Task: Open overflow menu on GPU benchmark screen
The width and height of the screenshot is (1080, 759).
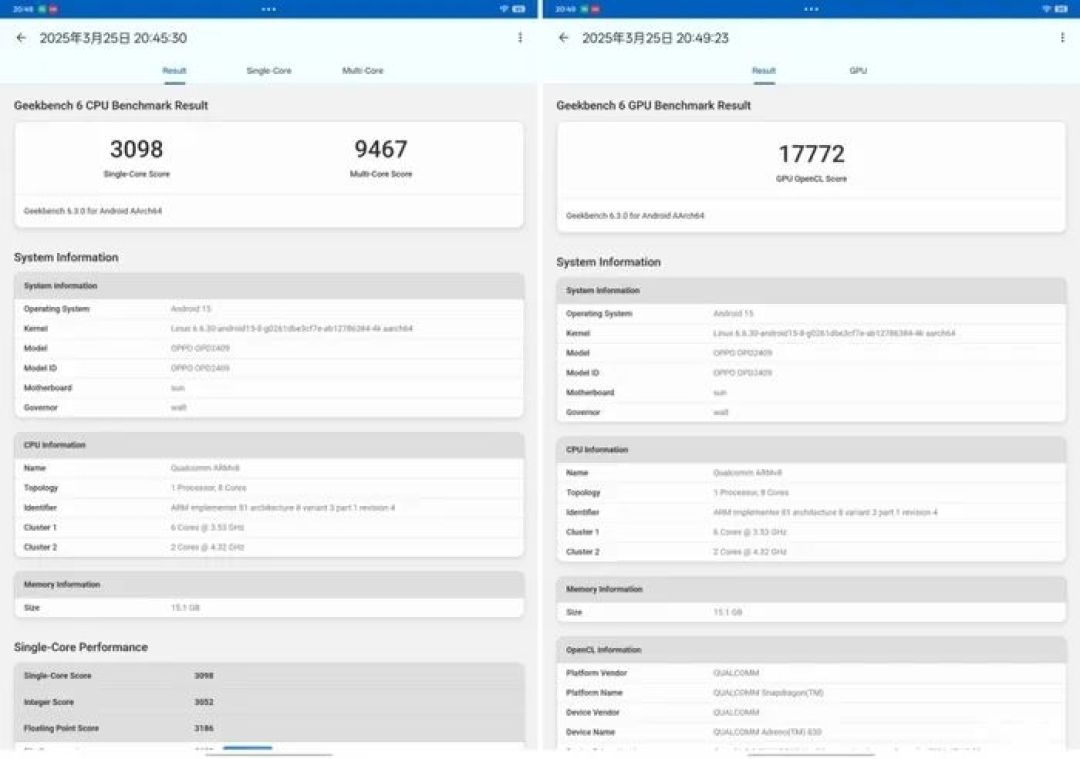Action: point(1062,38)
